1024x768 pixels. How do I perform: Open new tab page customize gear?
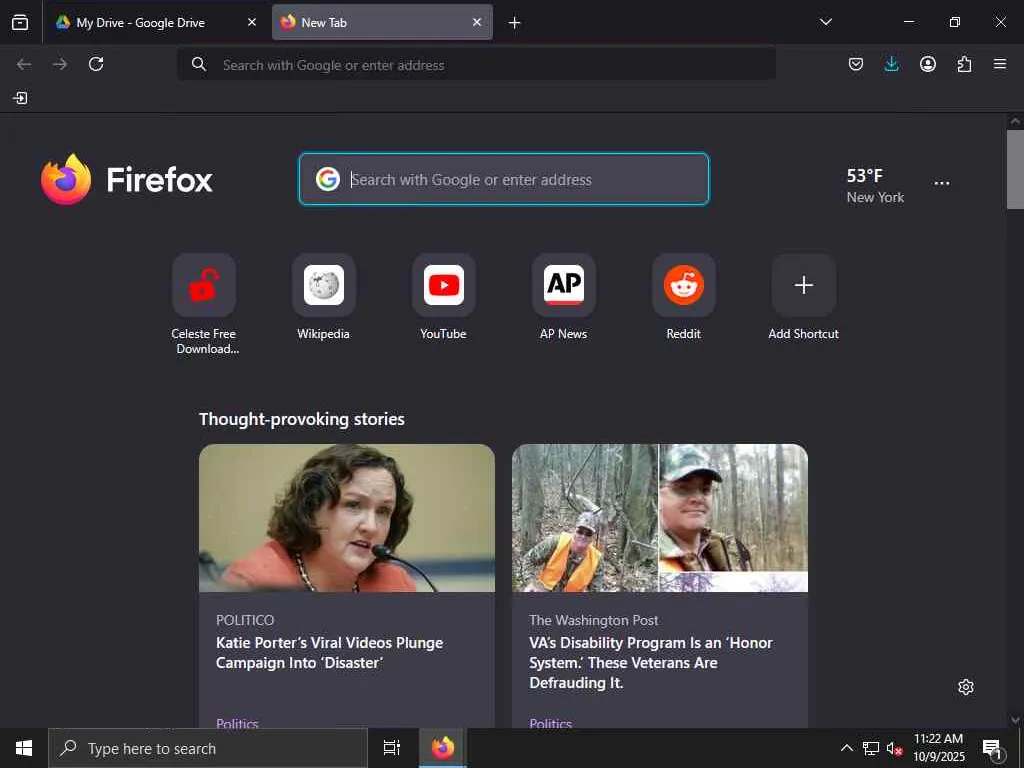click(x=966, y=687)
